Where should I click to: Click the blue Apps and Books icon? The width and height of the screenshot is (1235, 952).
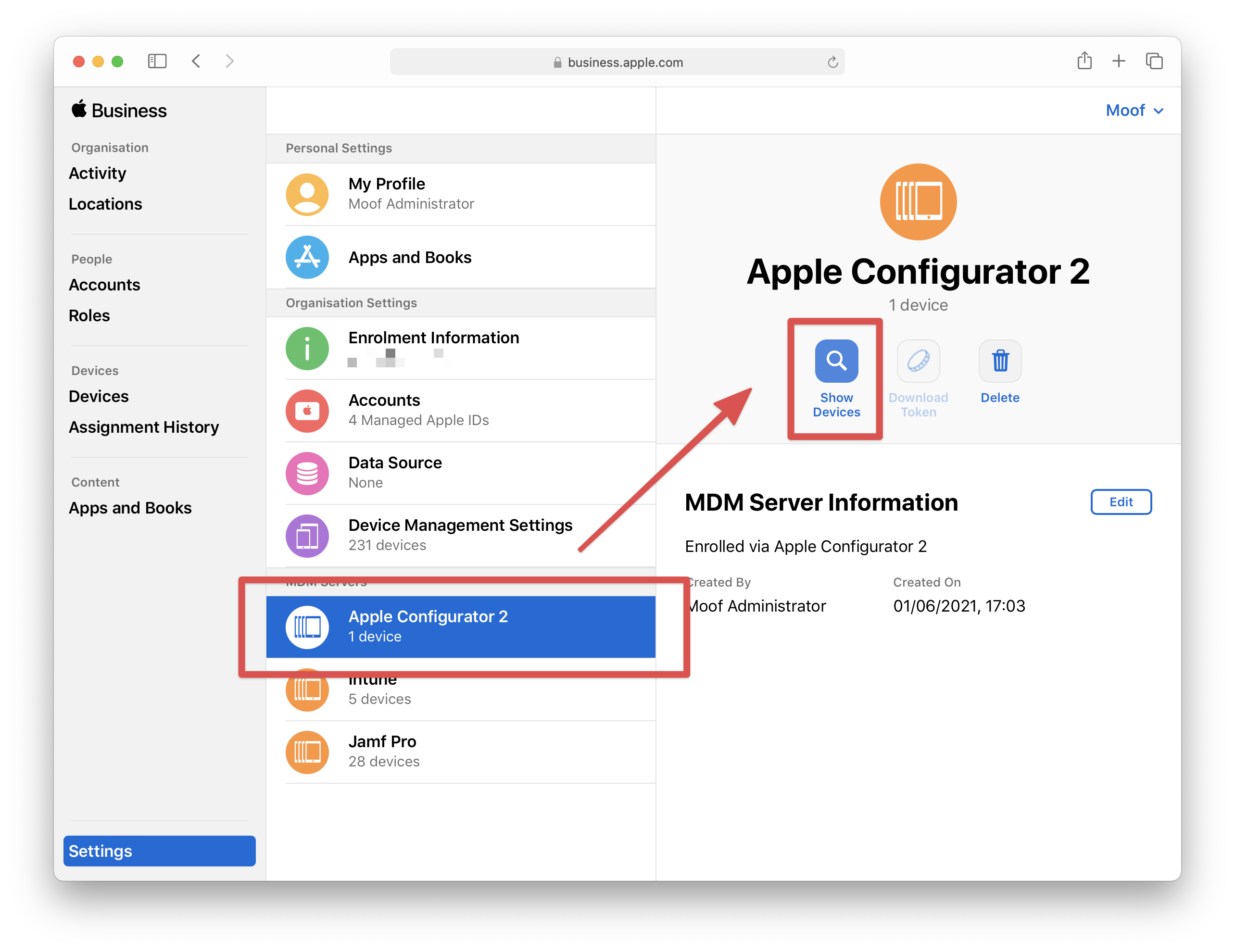[307, 257]
